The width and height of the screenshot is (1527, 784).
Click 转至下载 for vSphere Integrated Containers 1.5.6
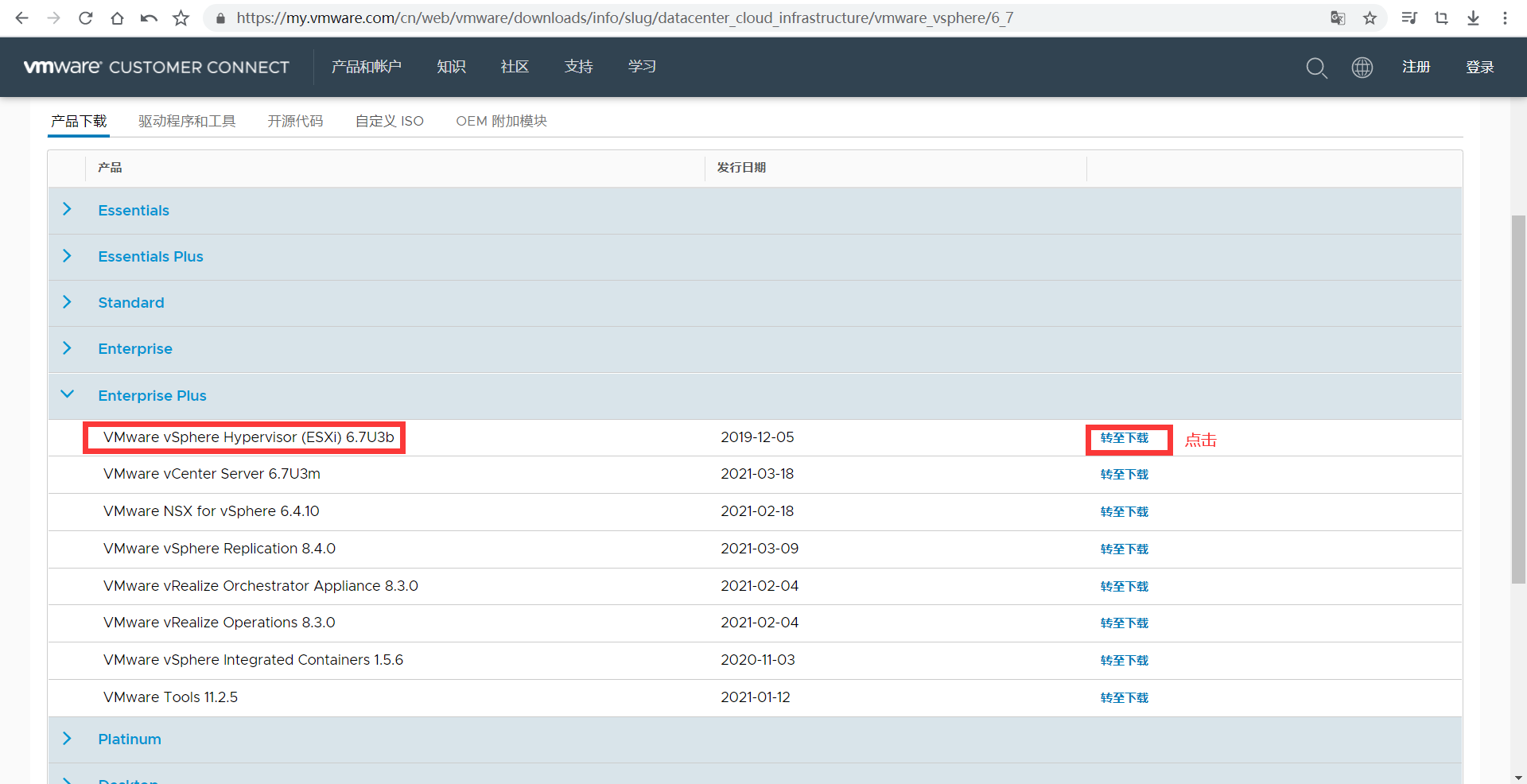click(1125, 661)
